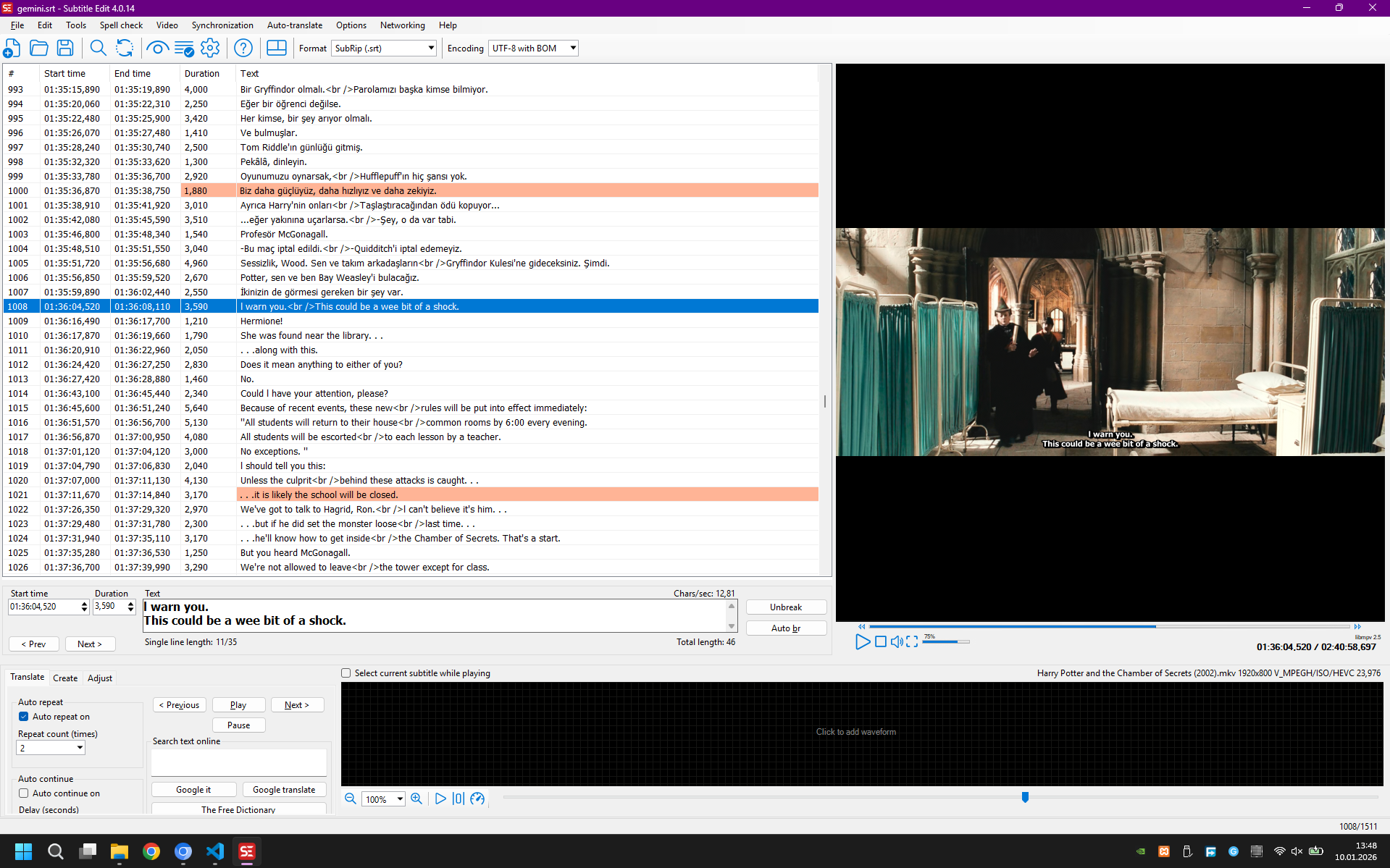Switch the video player to fullscreen
This screenshot has width=1390, height=868.
coord(912,642)
